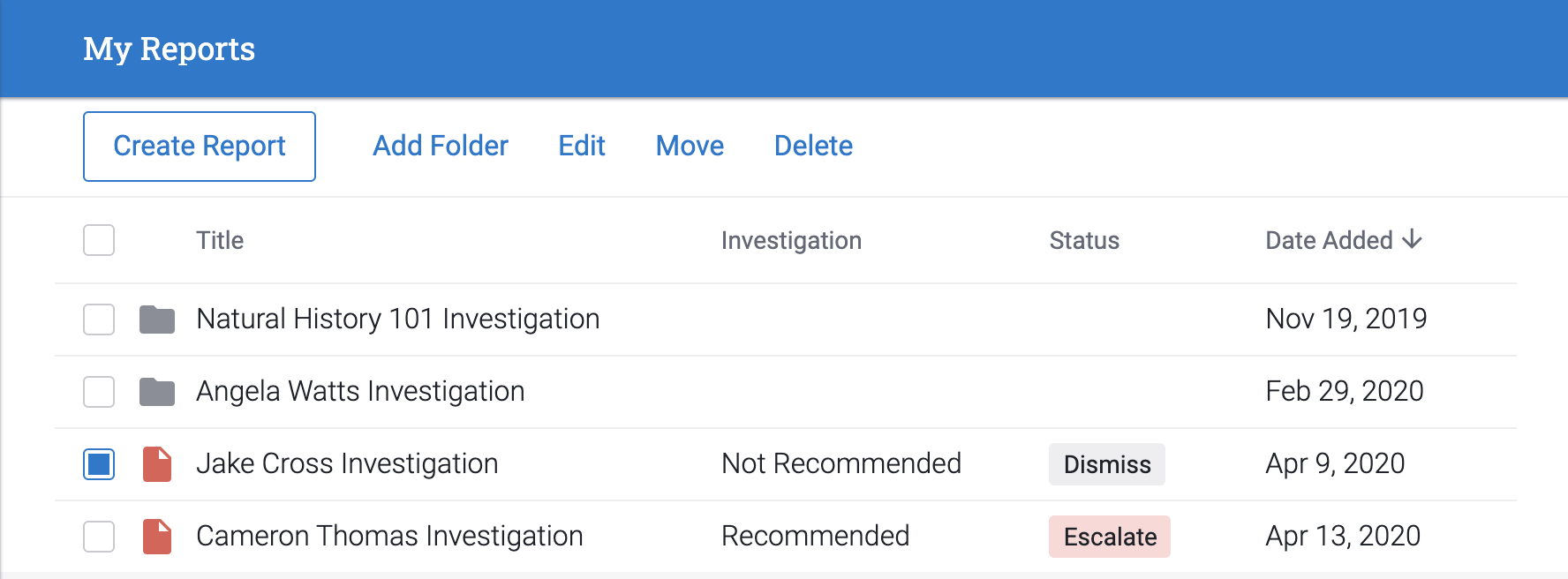Check the Angela Watts Investigation checkbox
This screenshot has width=1568, height=579.
[99, 392]
